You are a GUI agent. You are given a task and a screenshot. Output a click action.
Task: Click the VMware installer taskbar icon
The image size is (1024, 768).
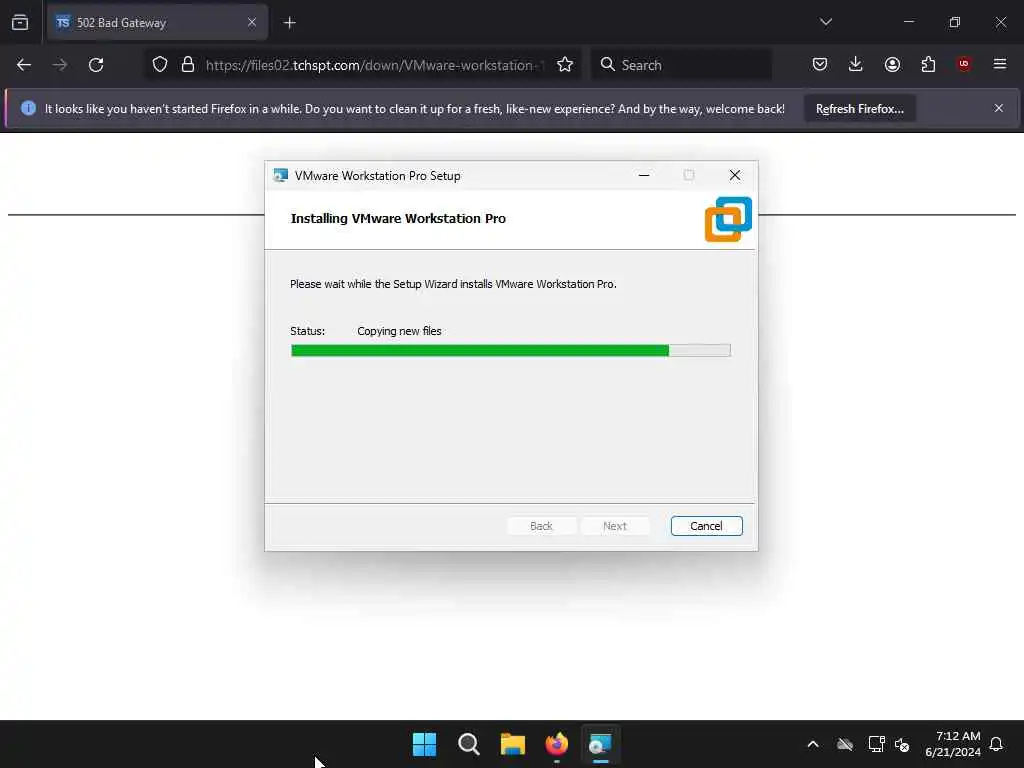click(600, 744)
